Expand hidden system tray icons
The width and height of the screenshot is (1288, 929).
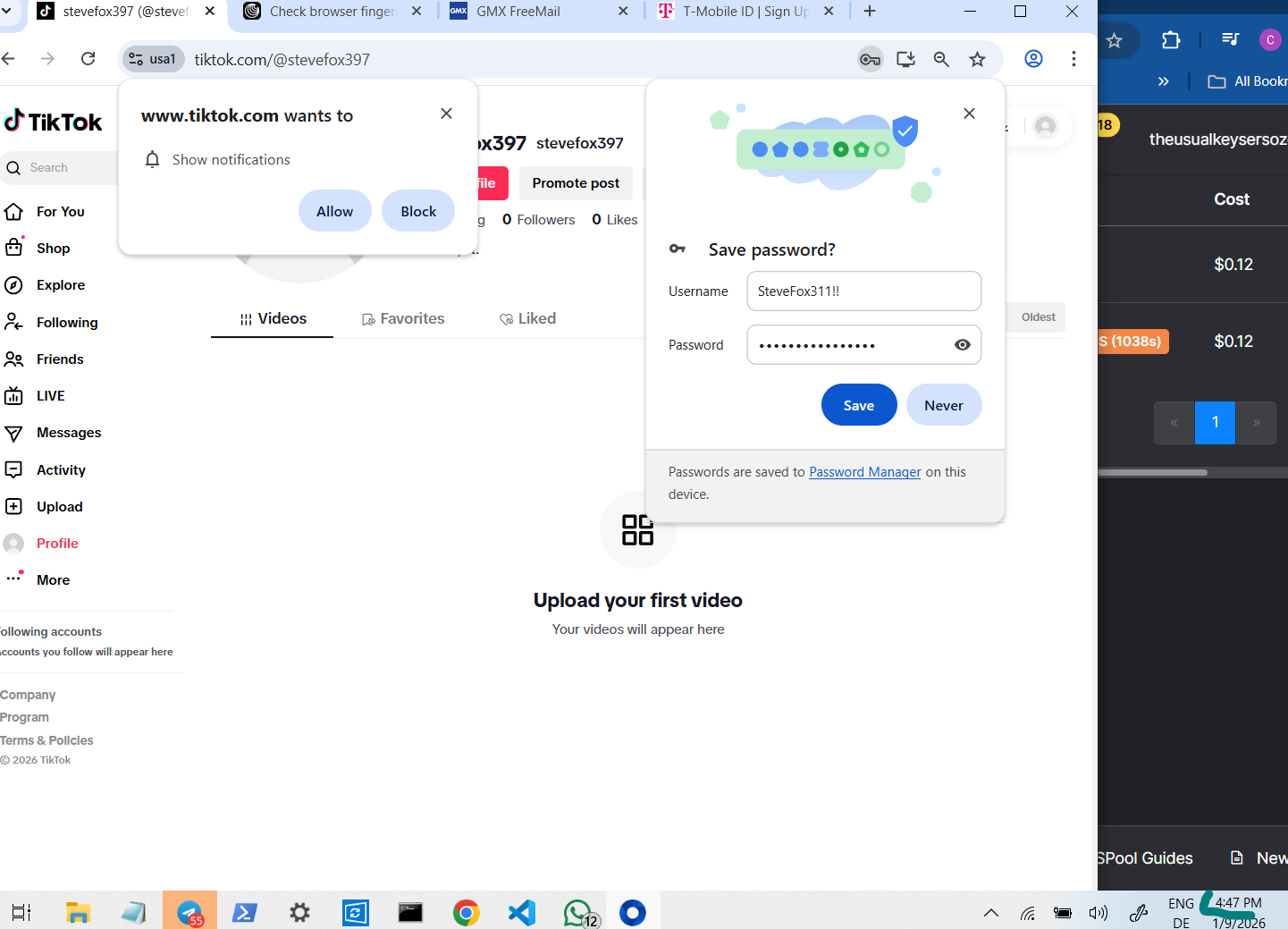tap(990, 913)
